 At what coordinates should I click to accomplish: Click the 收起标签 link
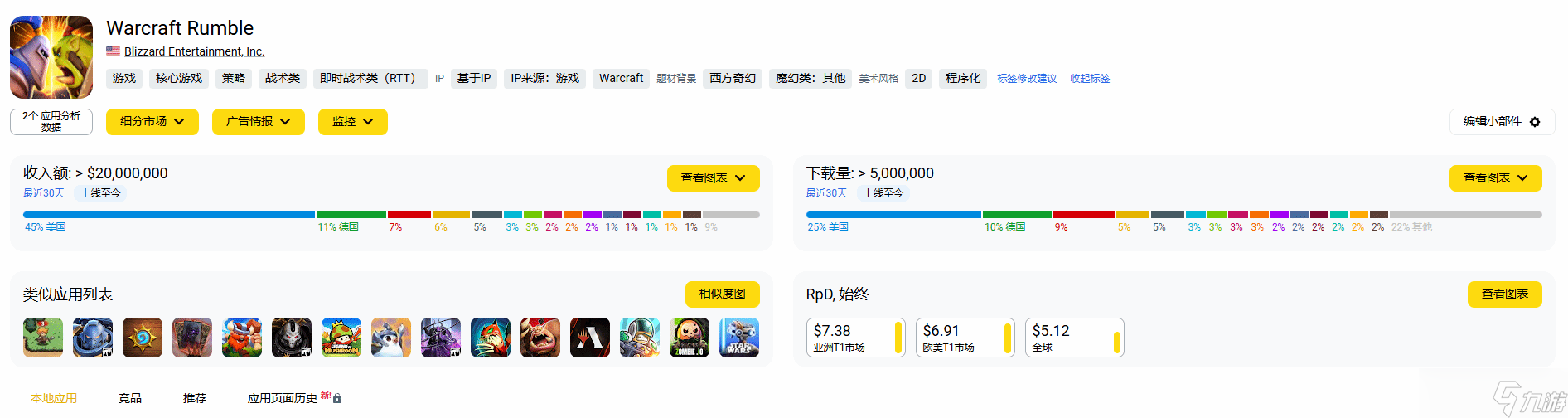[x=1090, y=79]
